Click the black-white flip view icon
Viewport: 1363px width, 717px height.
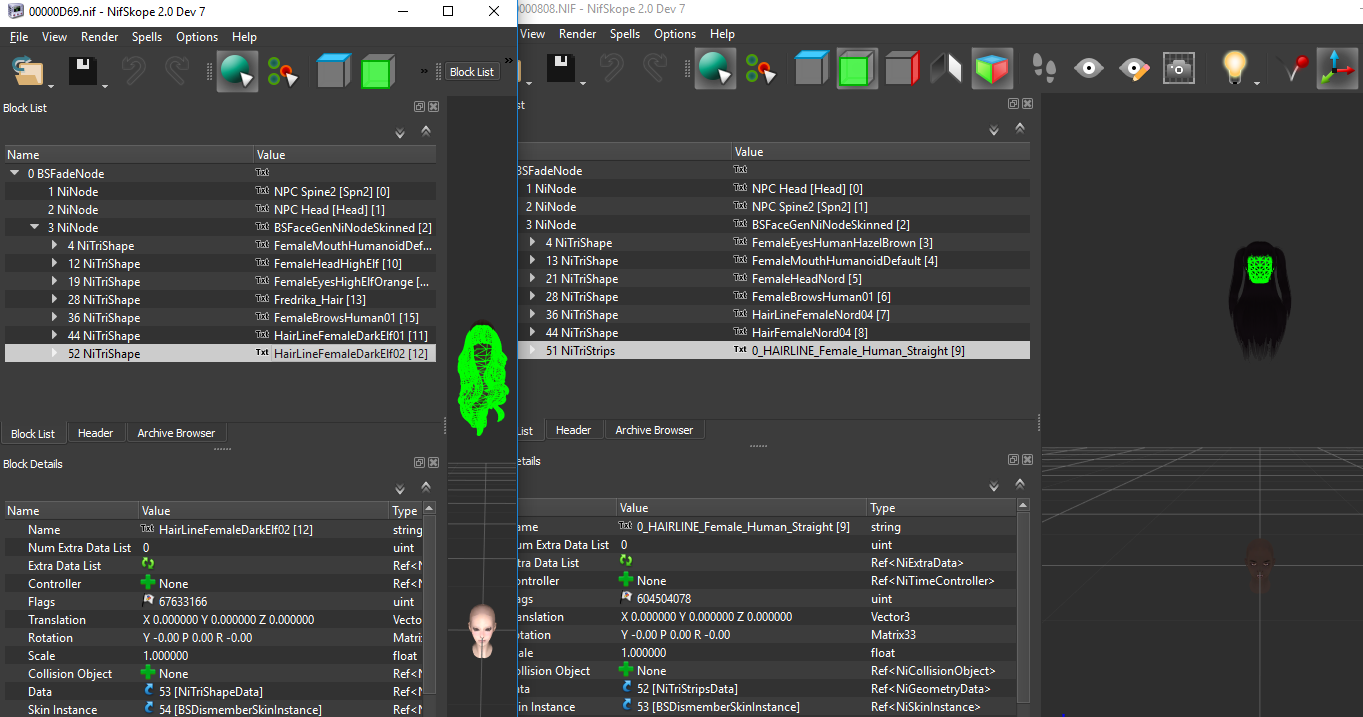pyautogui.click(x=946, y=68)
